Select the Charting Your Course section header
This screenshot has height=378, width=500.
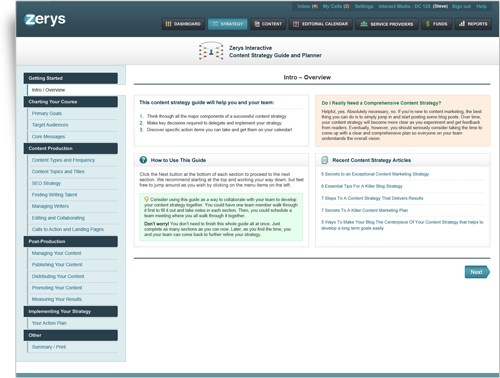[x=71, y=102]
